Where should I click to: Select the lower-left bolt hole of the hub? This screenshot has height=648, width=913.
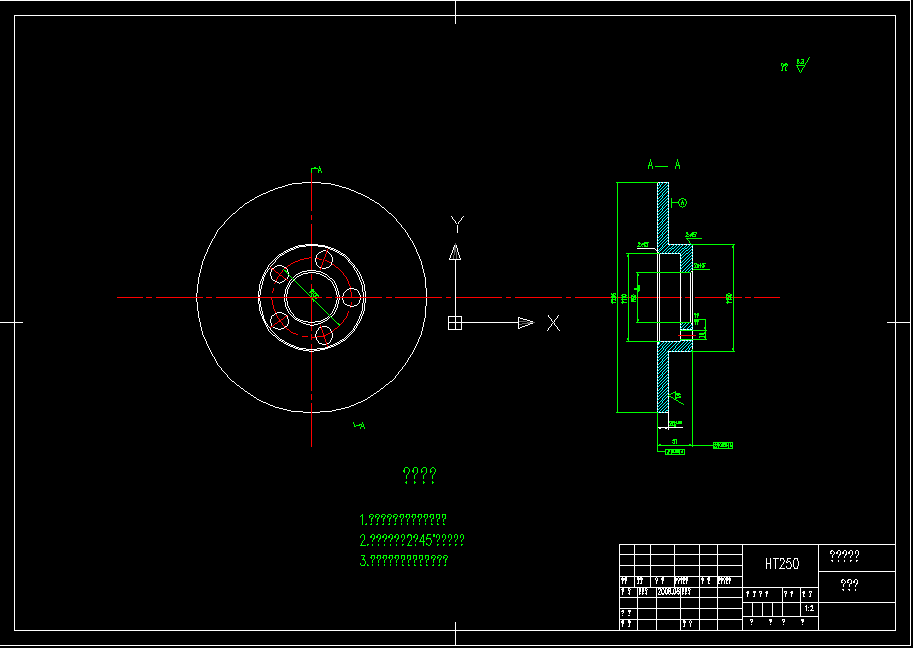pyautogui.click(x=279, y=321)
